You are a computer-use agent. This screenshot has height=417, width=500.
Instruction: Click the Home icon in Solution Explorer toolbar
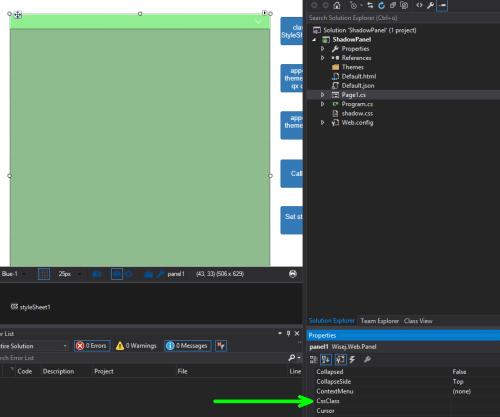(337, 5)
